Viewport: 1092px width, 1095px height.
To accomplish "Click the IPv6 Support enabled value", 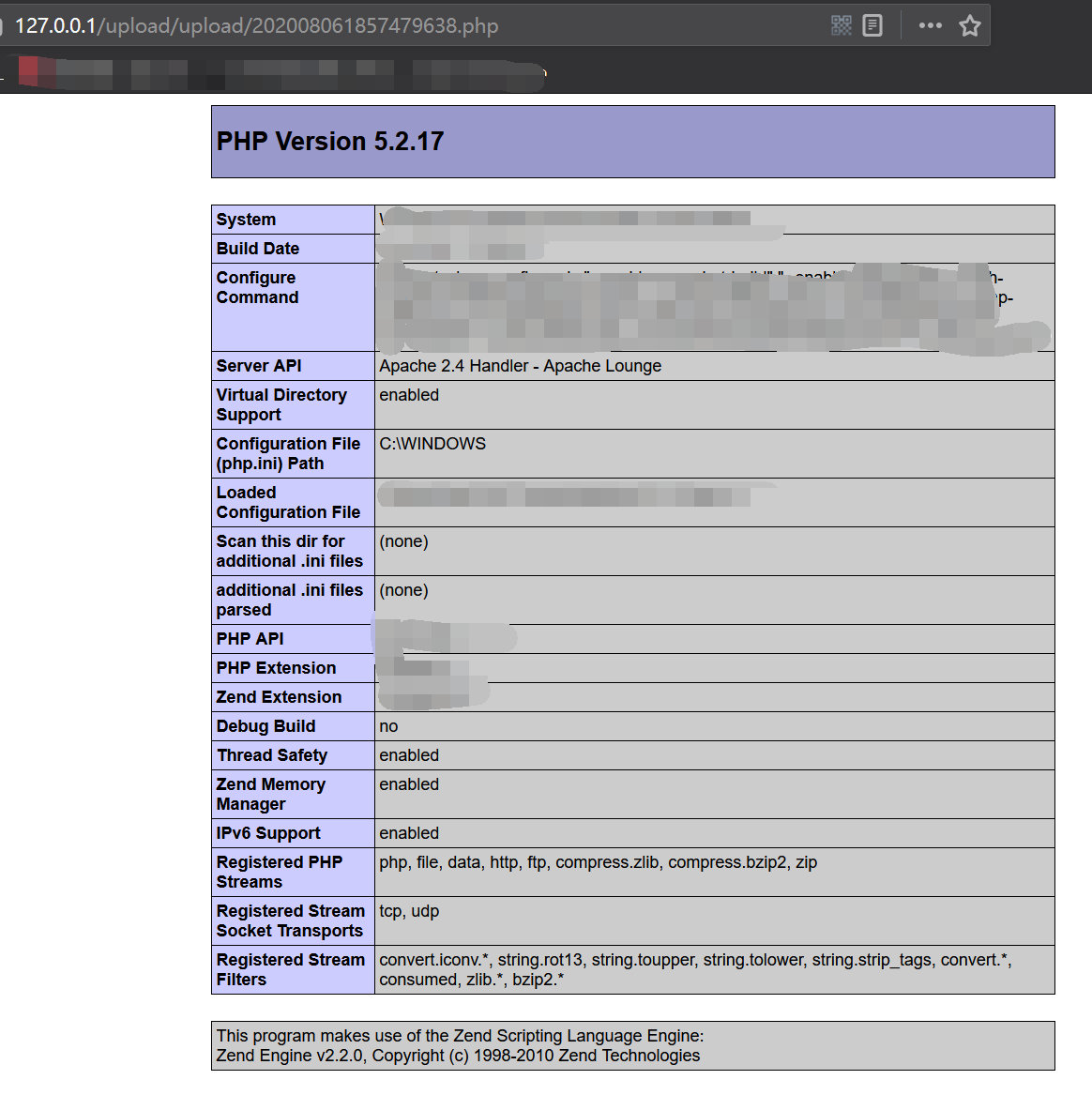I will 408,833.
